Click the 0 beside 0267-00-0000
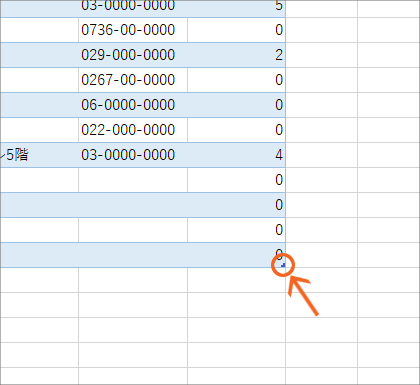 point(236,80)
